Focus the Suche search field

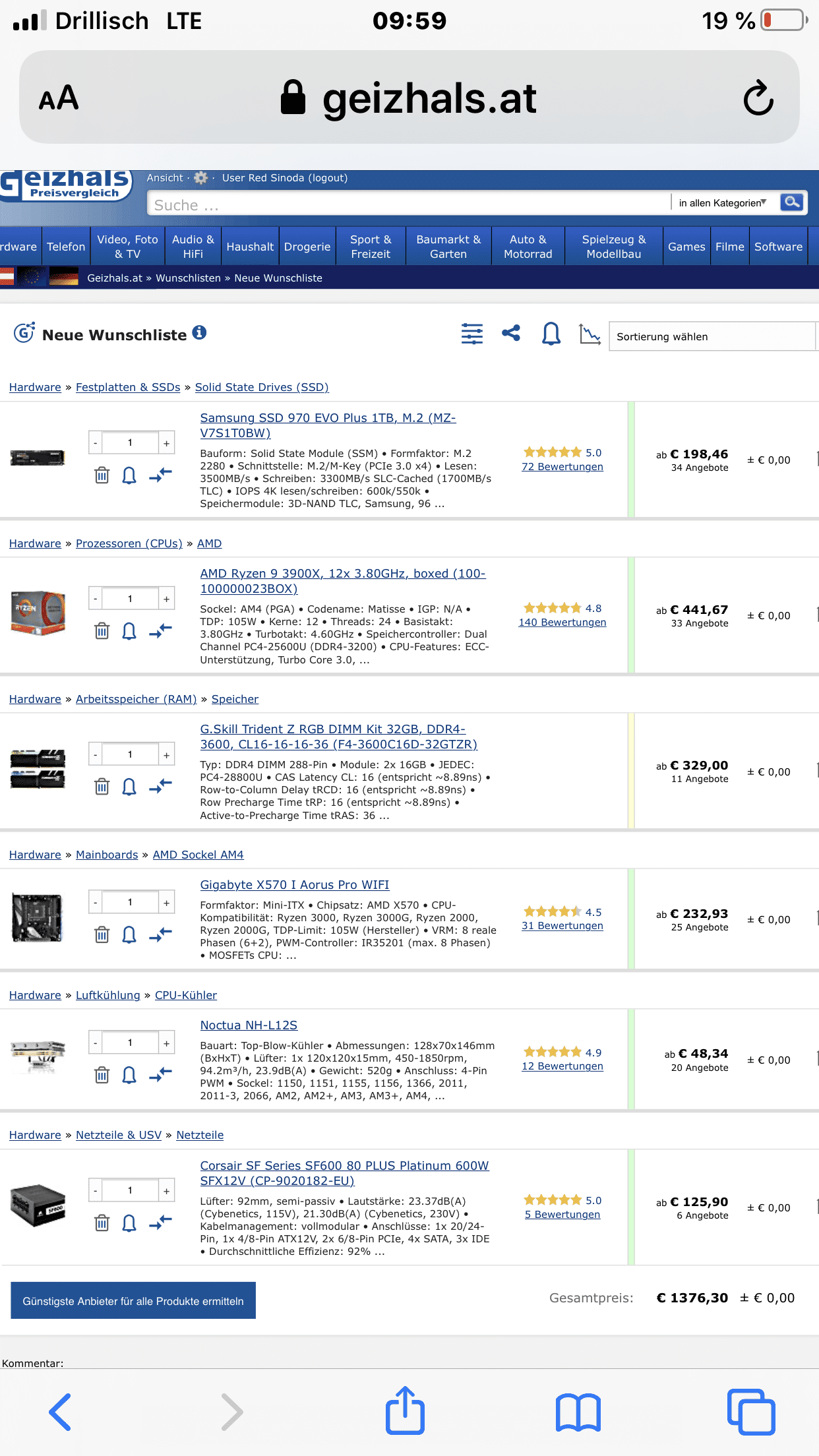(409, 205)
